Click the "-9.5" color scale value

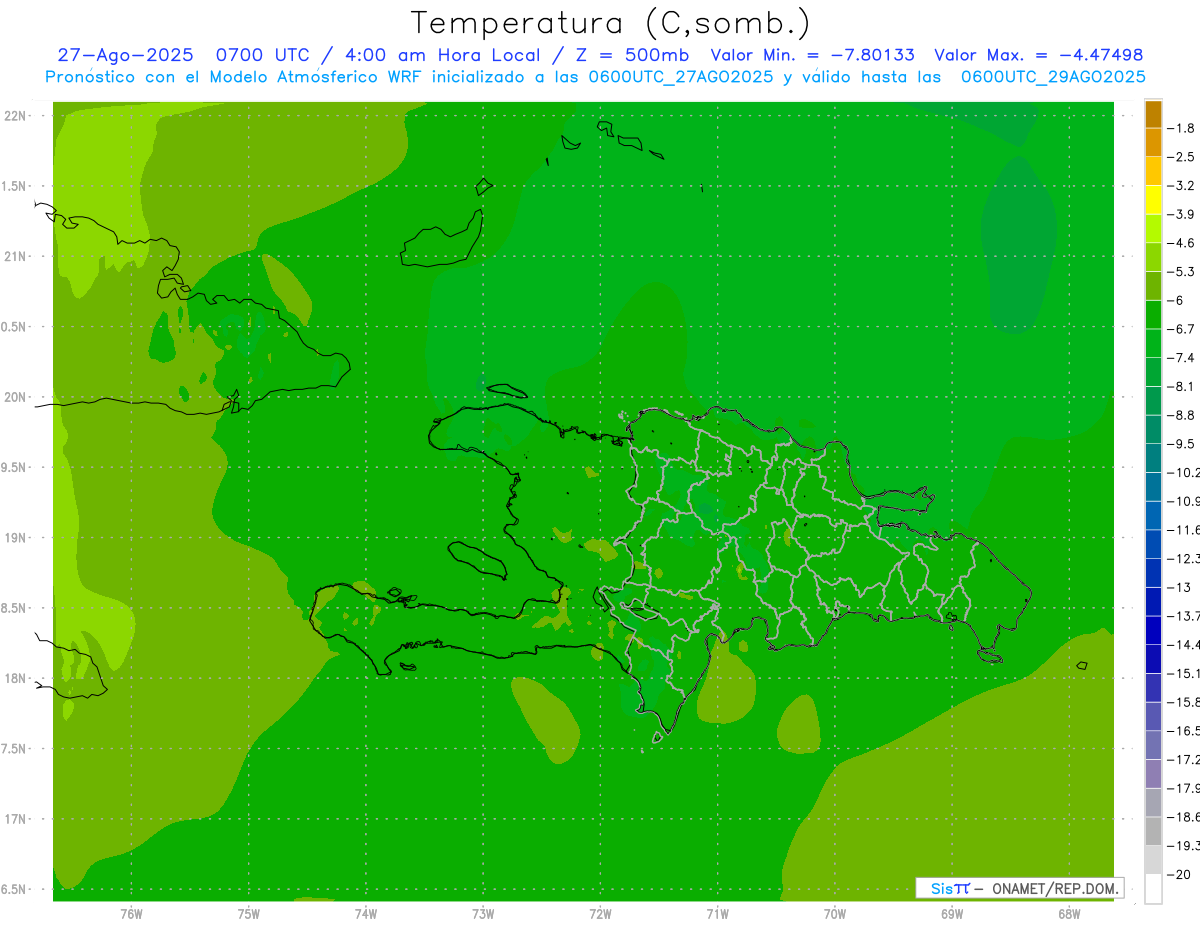1181,443
